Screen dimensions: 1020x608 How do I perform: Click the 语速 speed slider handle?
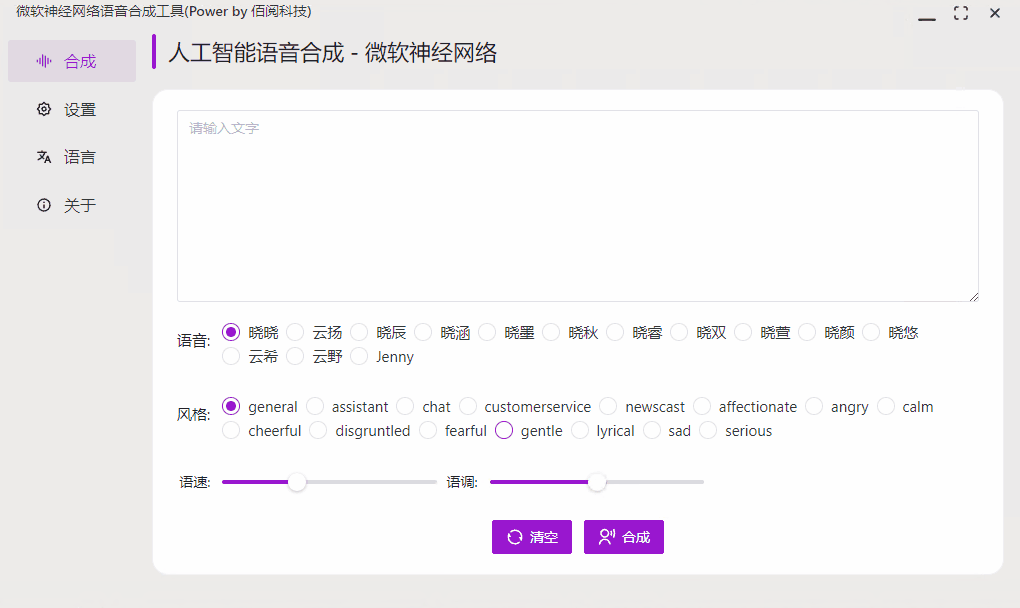297,482
